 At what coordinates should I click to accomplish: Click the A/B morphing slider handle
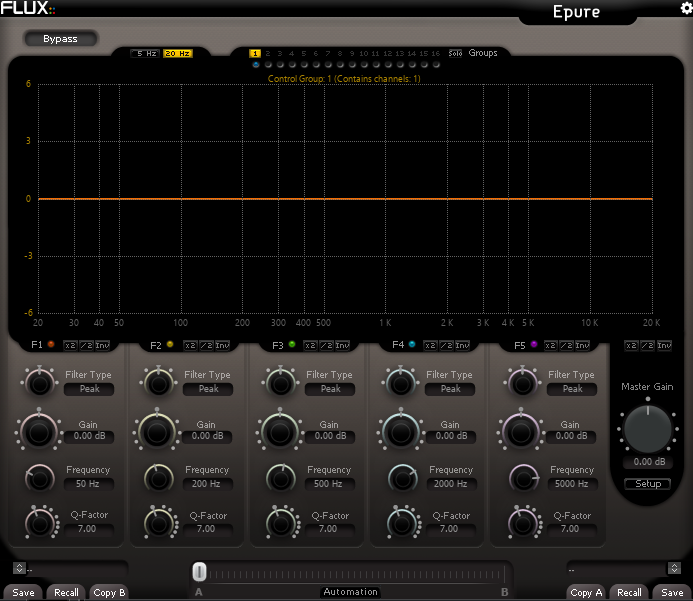[x=199, y=572]
